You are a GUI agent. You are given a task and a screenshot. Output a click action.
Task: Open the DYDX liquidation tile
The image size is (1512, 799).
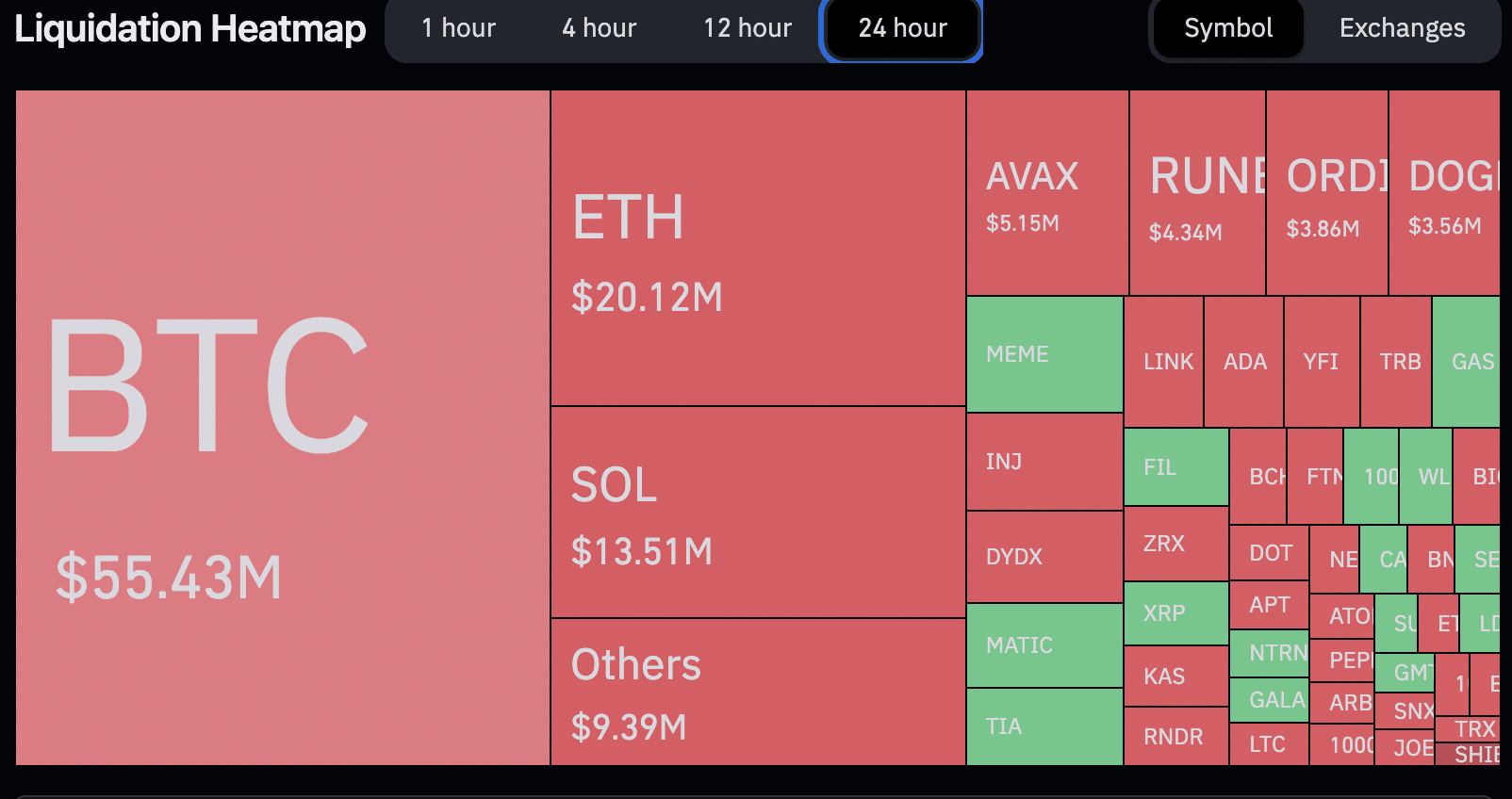1044,557
